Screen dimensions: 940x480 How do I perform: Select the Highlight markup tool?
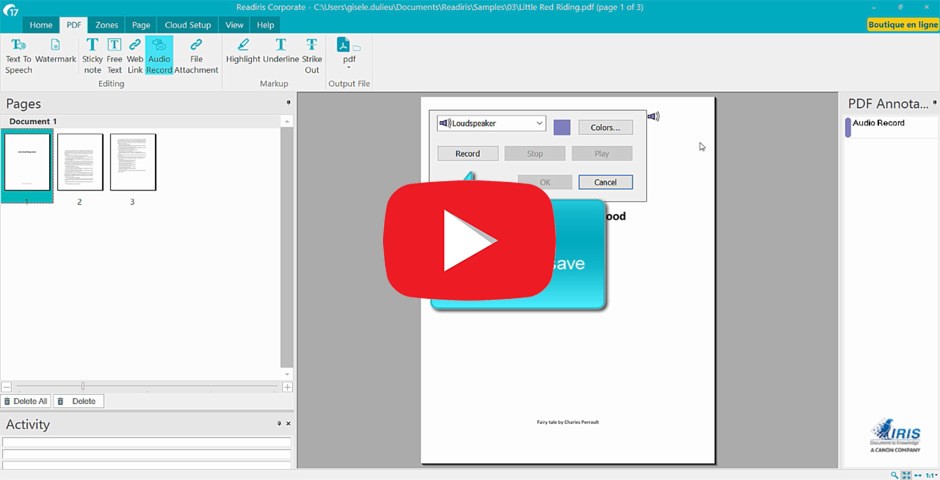(243, 51)
